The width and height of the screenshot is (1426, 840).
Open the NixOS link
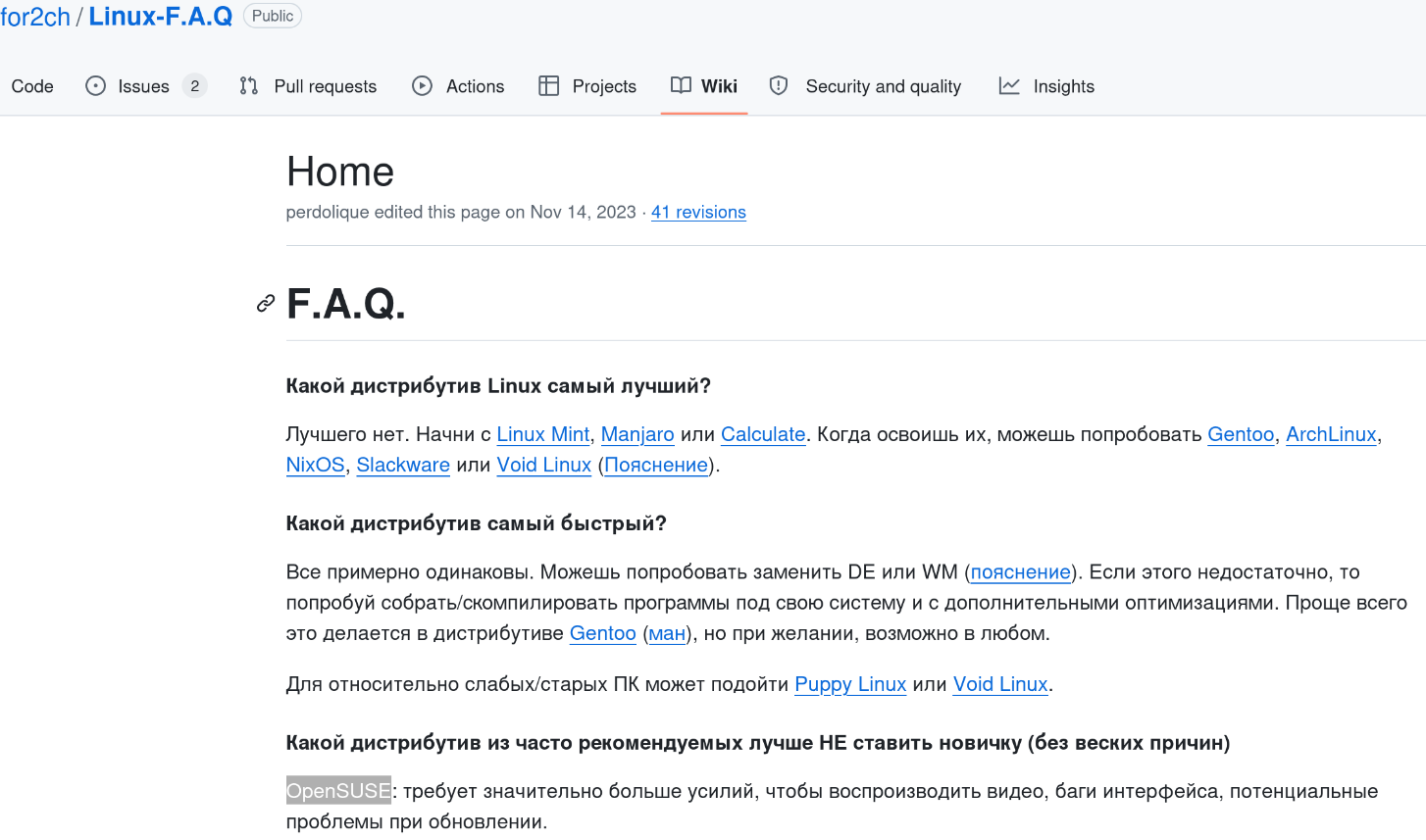coord(316,466)
